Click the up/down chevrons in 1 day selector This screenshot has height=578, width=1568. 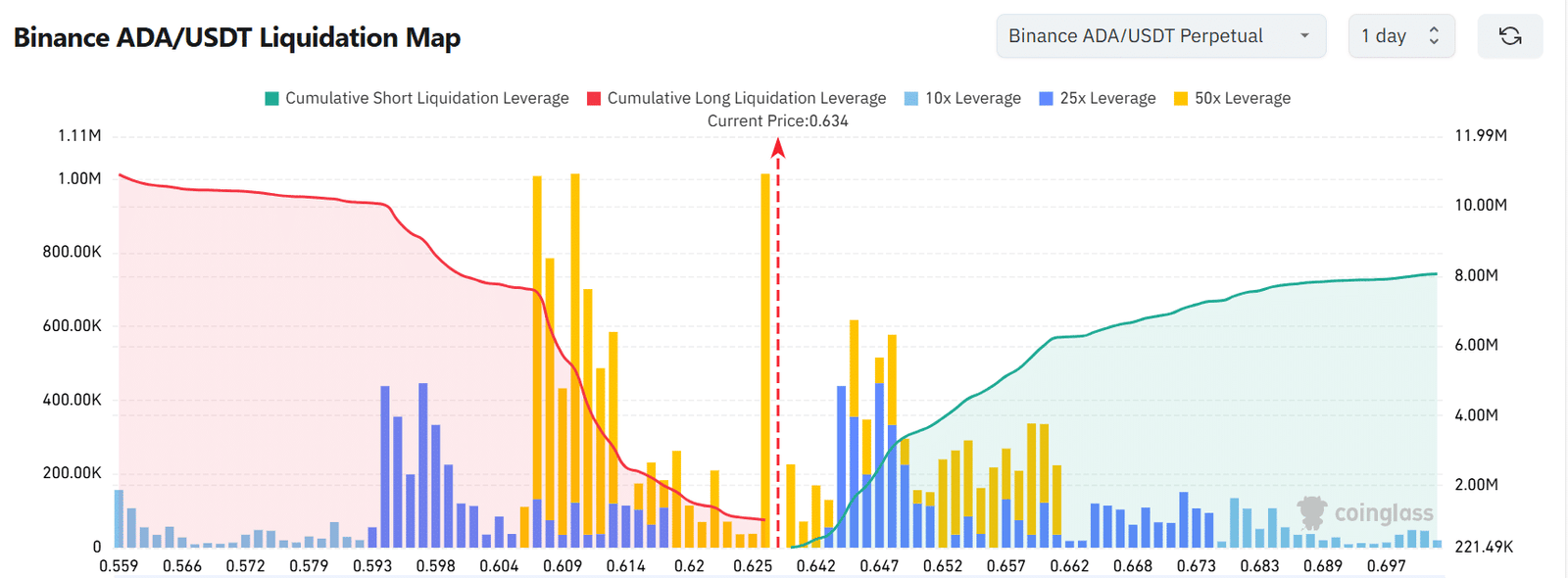pos(1434,36)
